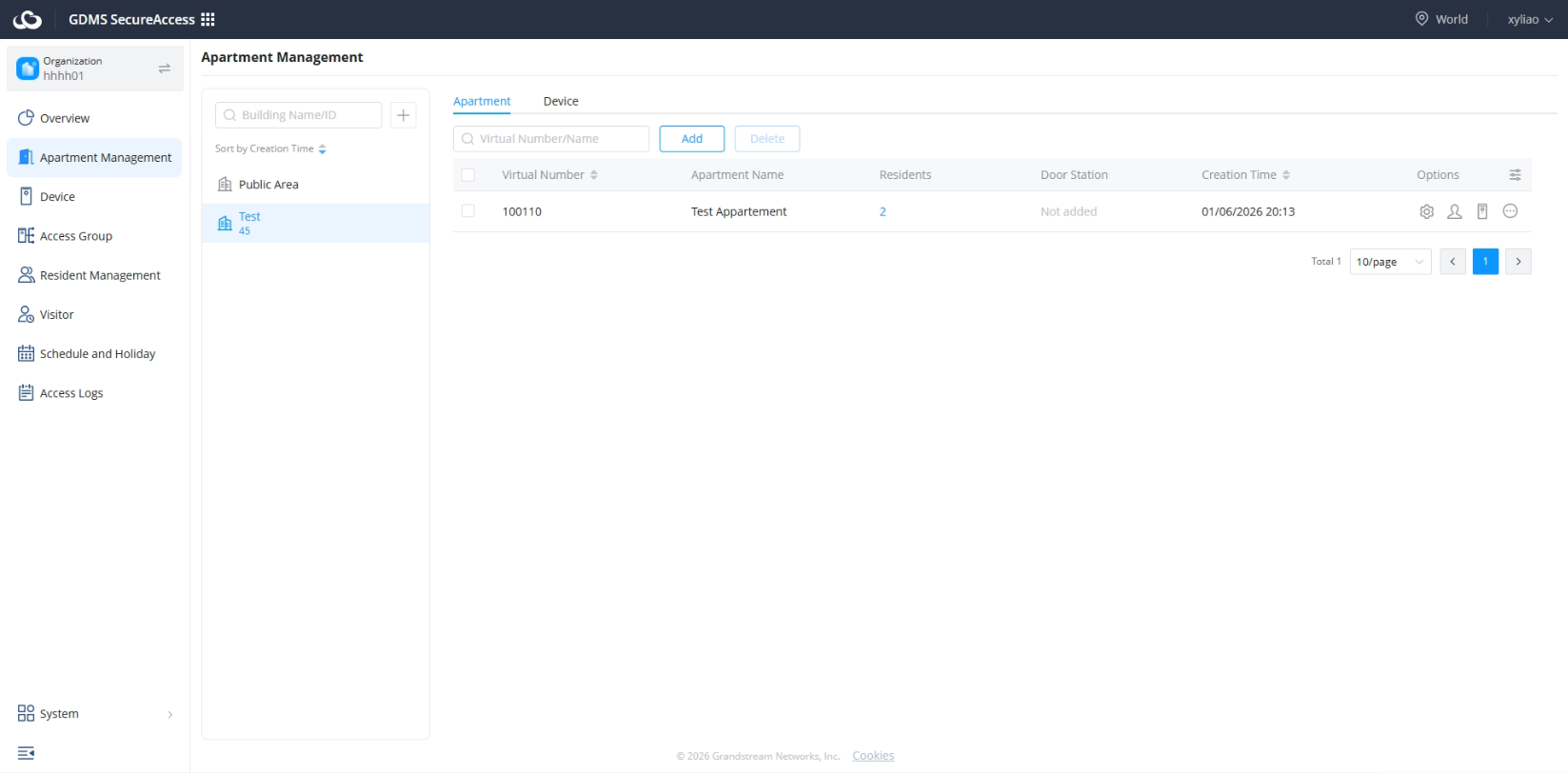1568x773 pixels.
Task: Open Access Group sidebar item
Action: (94, 236)
